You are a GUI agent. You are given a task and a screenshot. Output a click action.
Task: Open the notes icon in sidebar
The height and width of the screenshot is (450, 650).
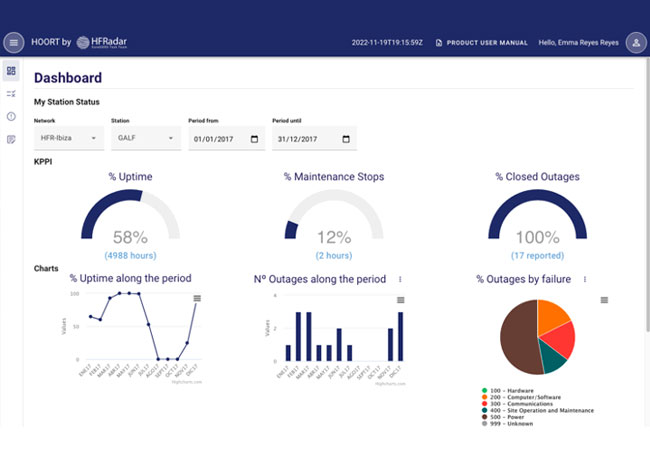tap(11, 139)
